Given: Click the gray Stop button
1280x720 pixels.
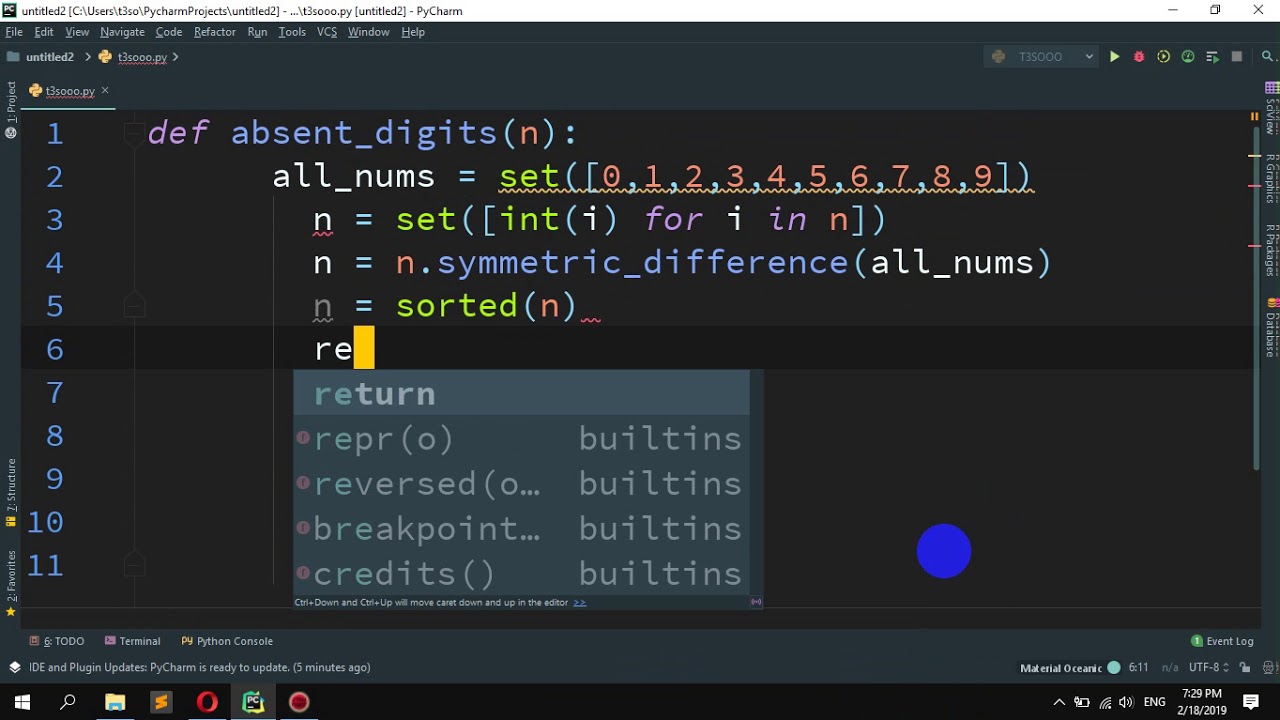Looking at the screenshot, I should tap(1237, 57).
